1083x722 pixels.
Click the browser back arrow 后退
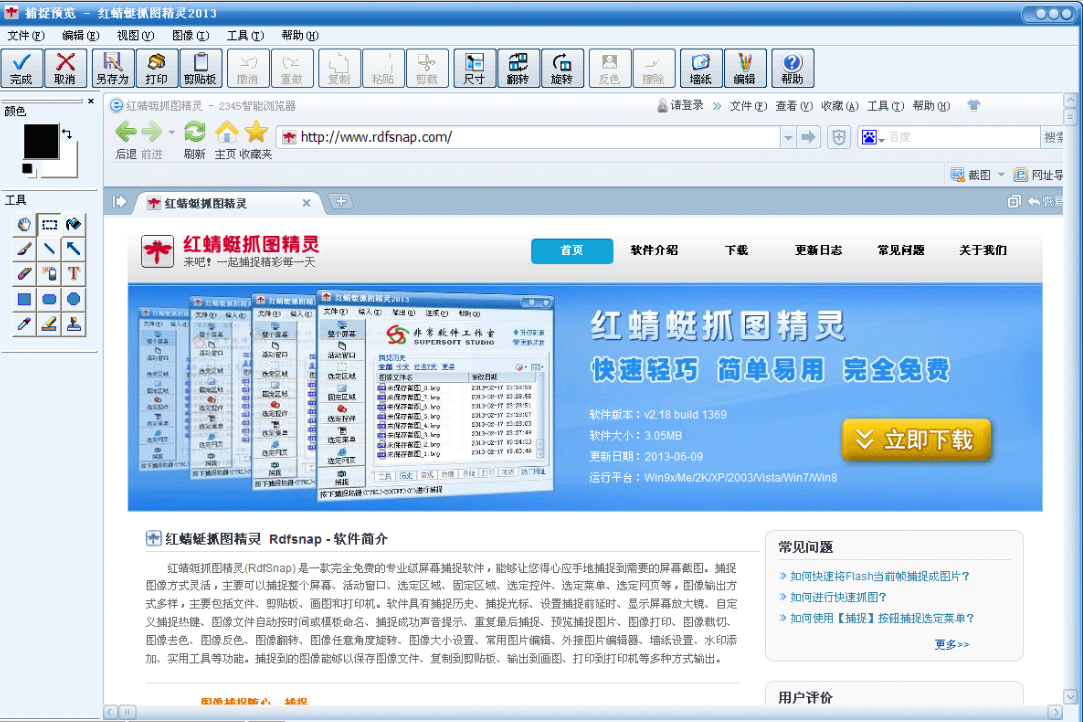tap(126, 132)
